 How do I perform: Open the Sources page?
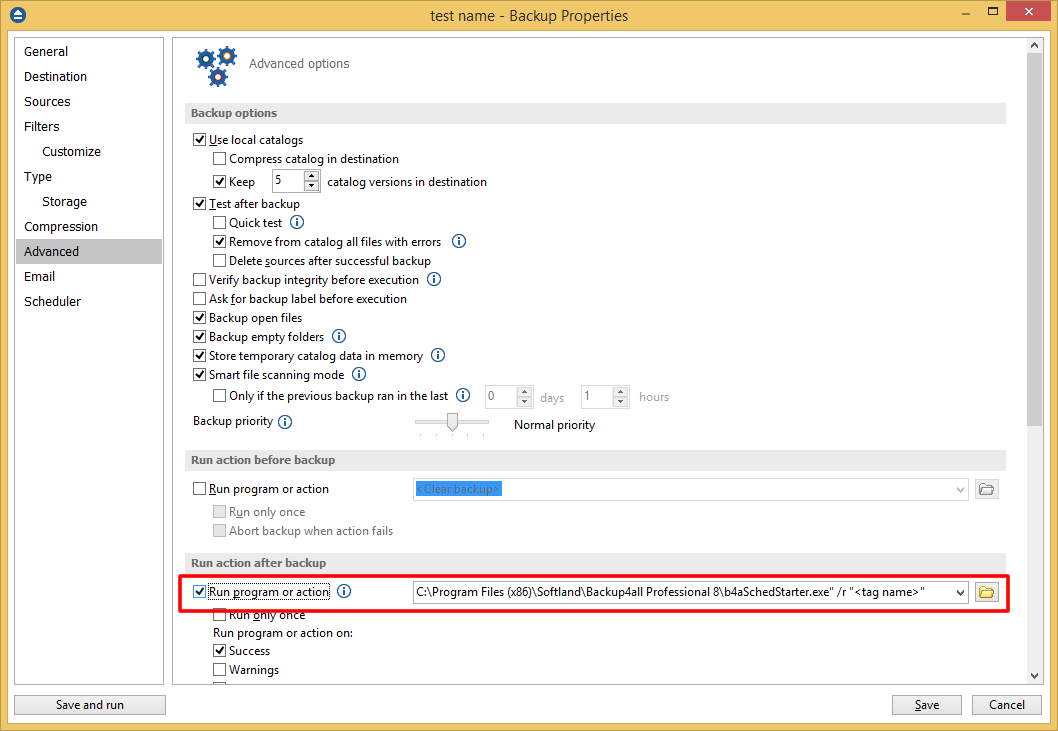coord(47,101)
